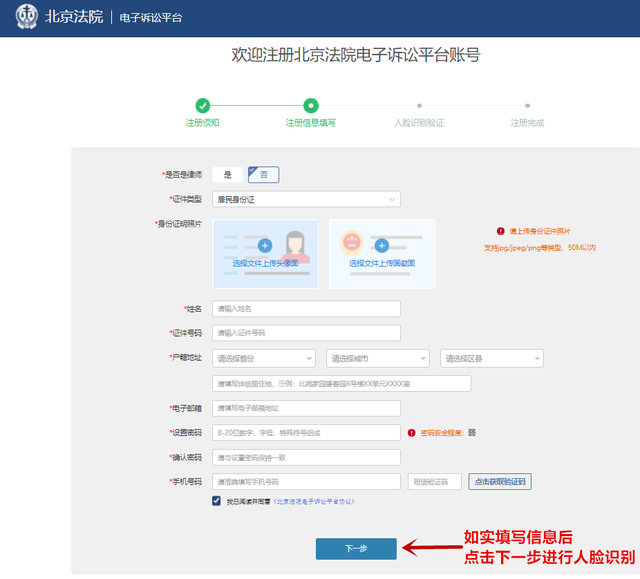The width and height of the screenshot is (640, 579).
Task: Click the Beijing Court emblem logo
Action: point(27,17)
